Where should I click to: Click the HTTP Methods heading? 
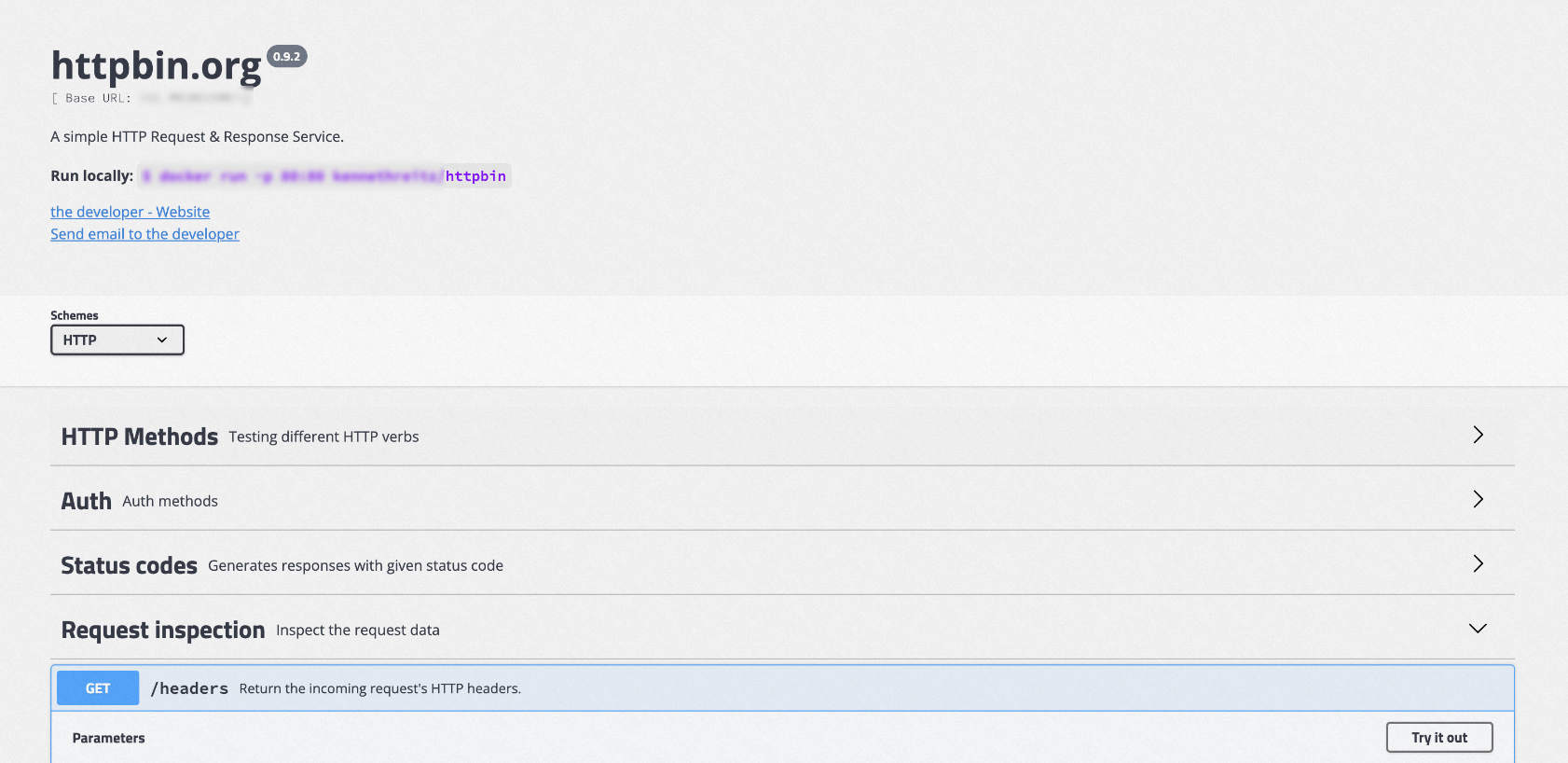point(140,437)
